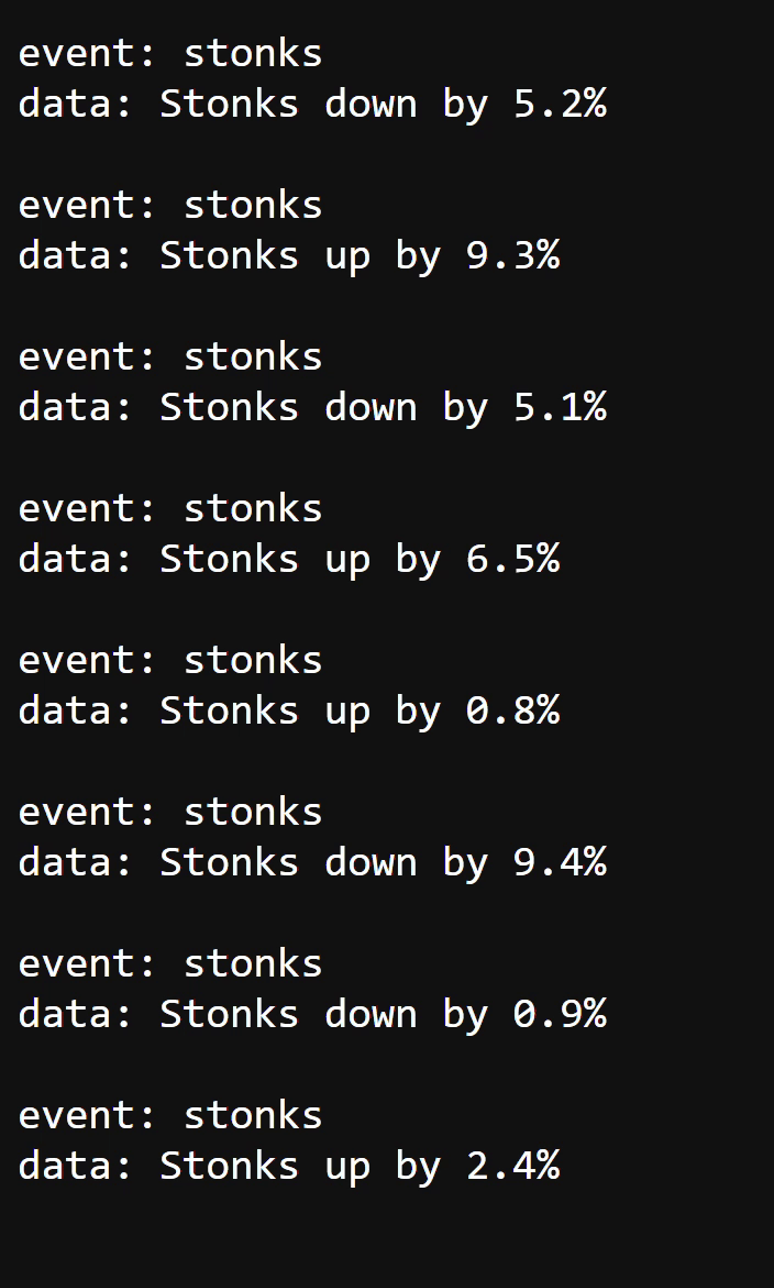Click the last 'event: stonks' line
774x1288 pixels.
point(170,1114)
